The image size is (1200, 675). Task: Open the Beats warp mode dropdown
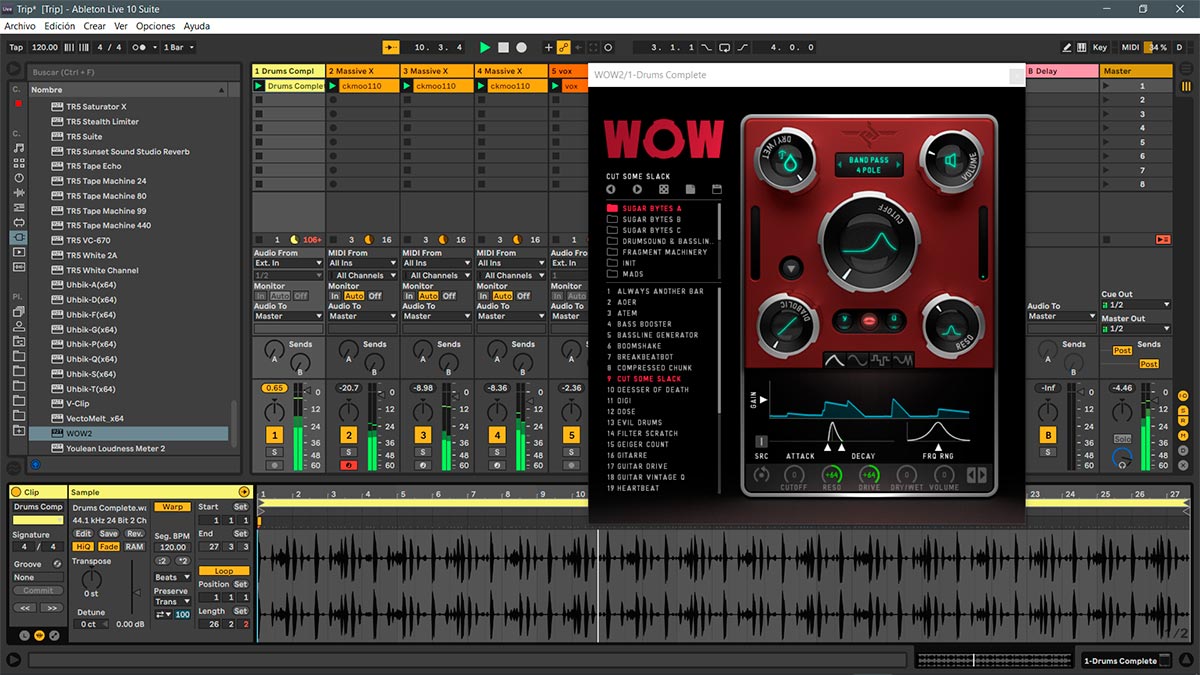coord(171,577)
